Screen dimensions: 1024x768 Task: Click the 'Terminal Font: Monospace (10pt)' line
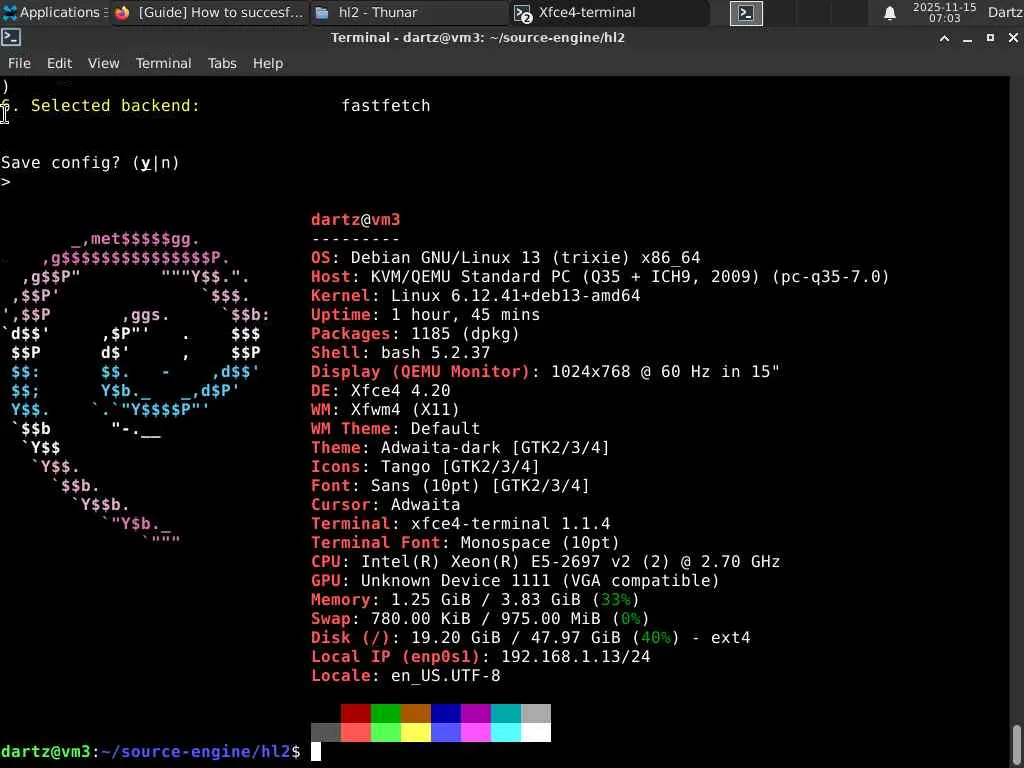click(x=465, y=543)
